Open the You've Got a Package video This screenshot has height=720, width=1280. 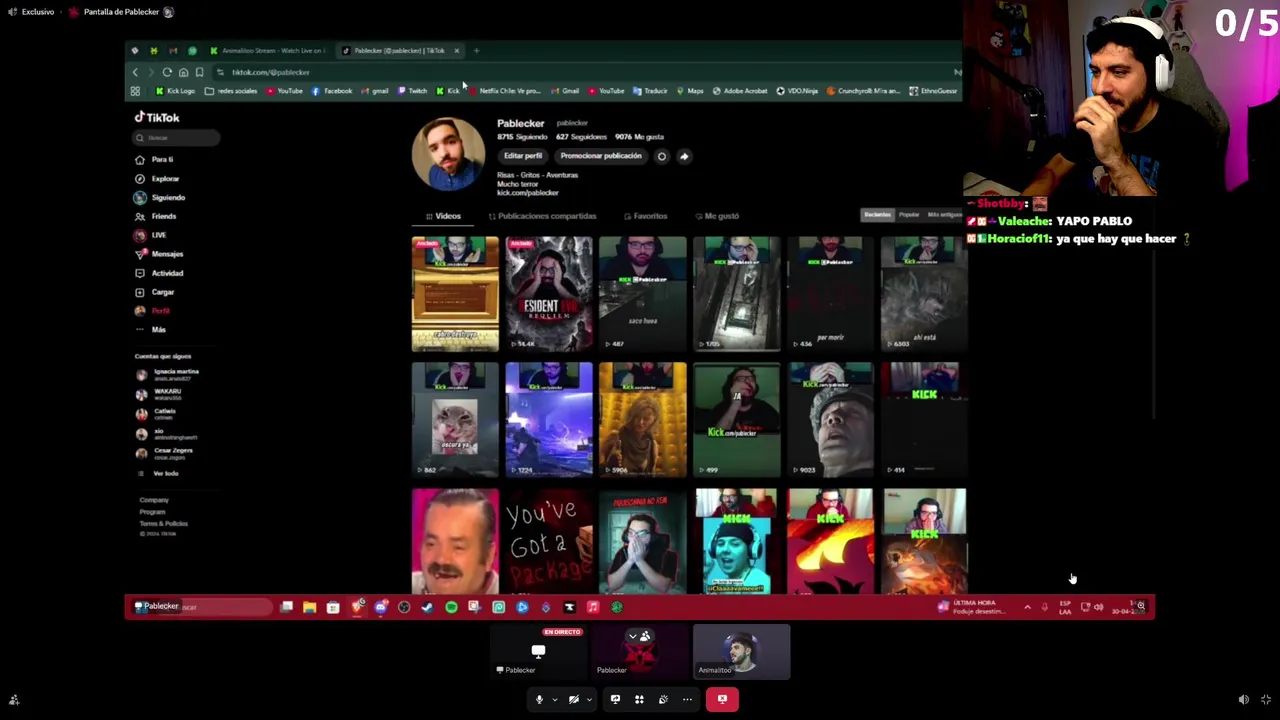549,541
